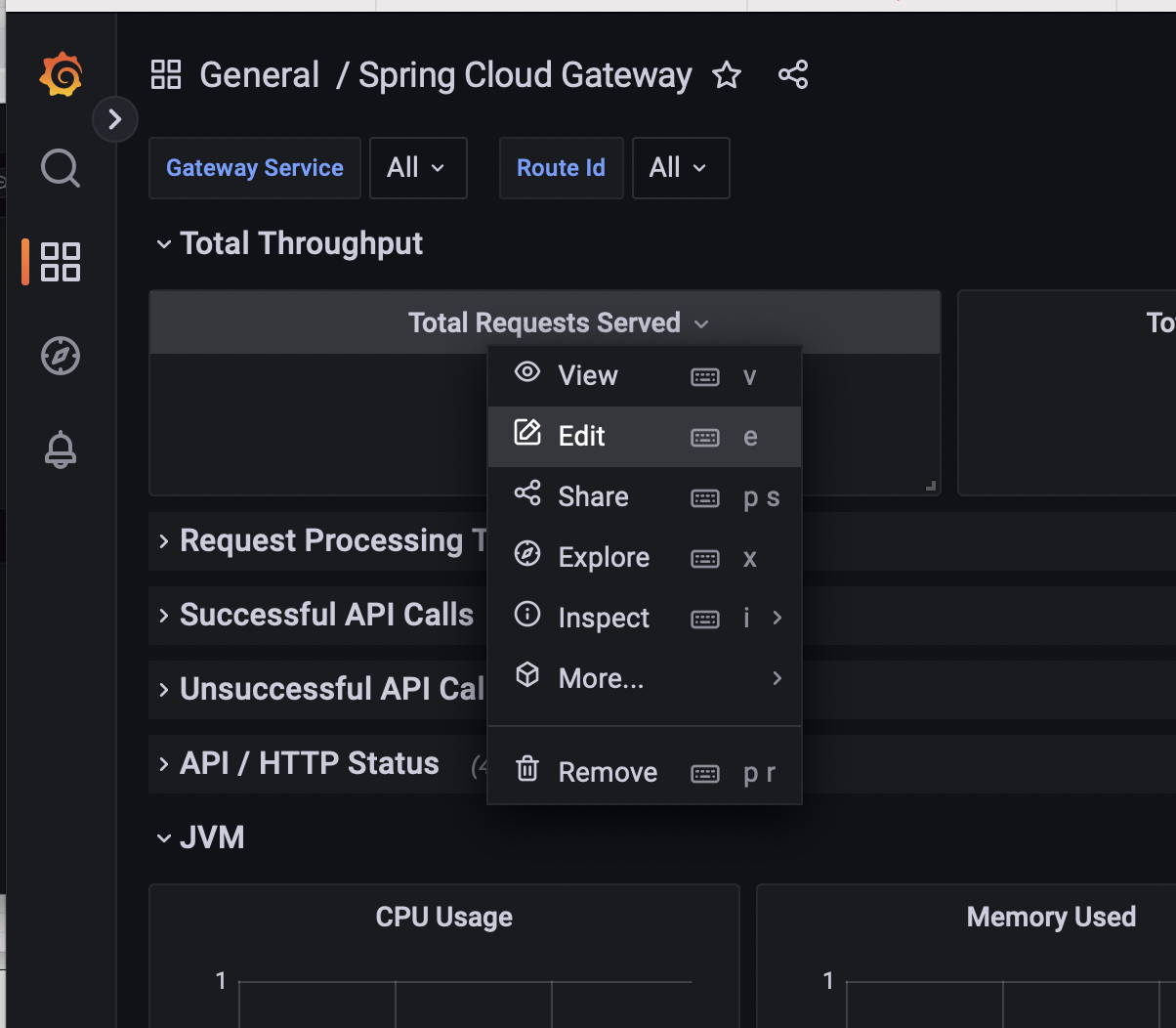This screenshot has width=1176, height=1028.
Task: Open Route Id All dropdown
Action: 681,168
